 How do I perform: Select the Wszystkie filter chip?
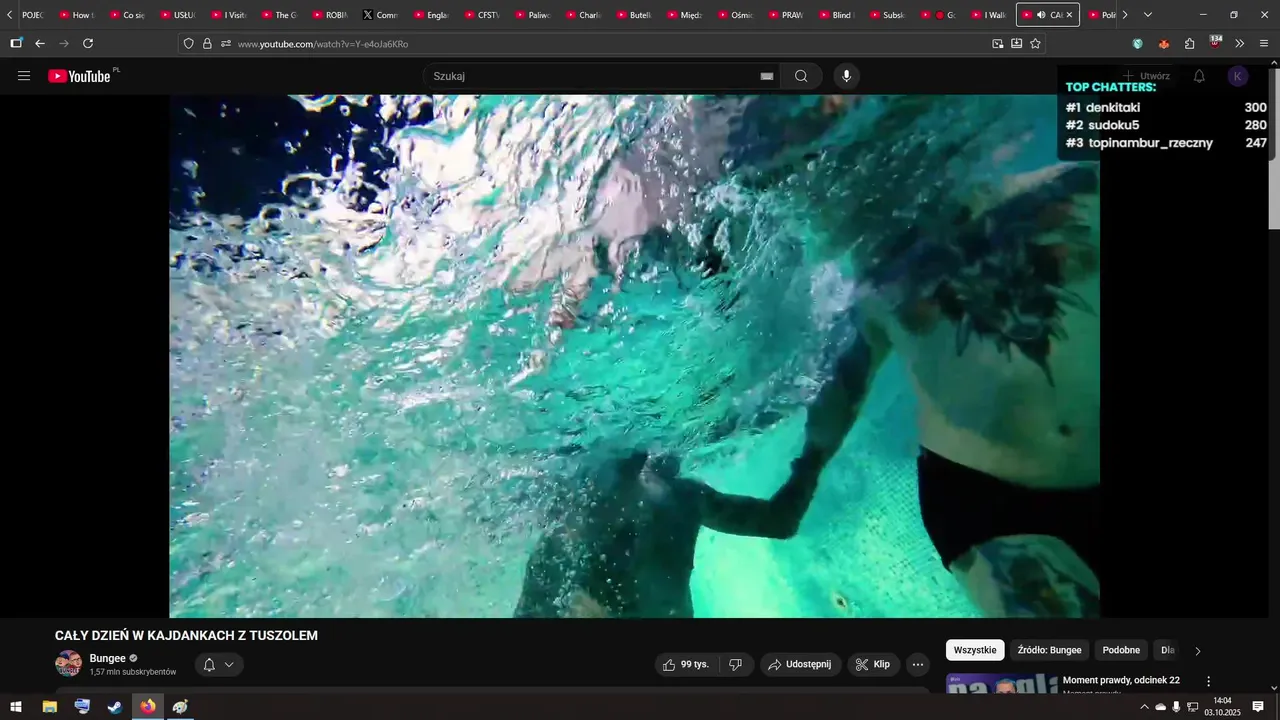pyautogui.click(x=975, y=650)
